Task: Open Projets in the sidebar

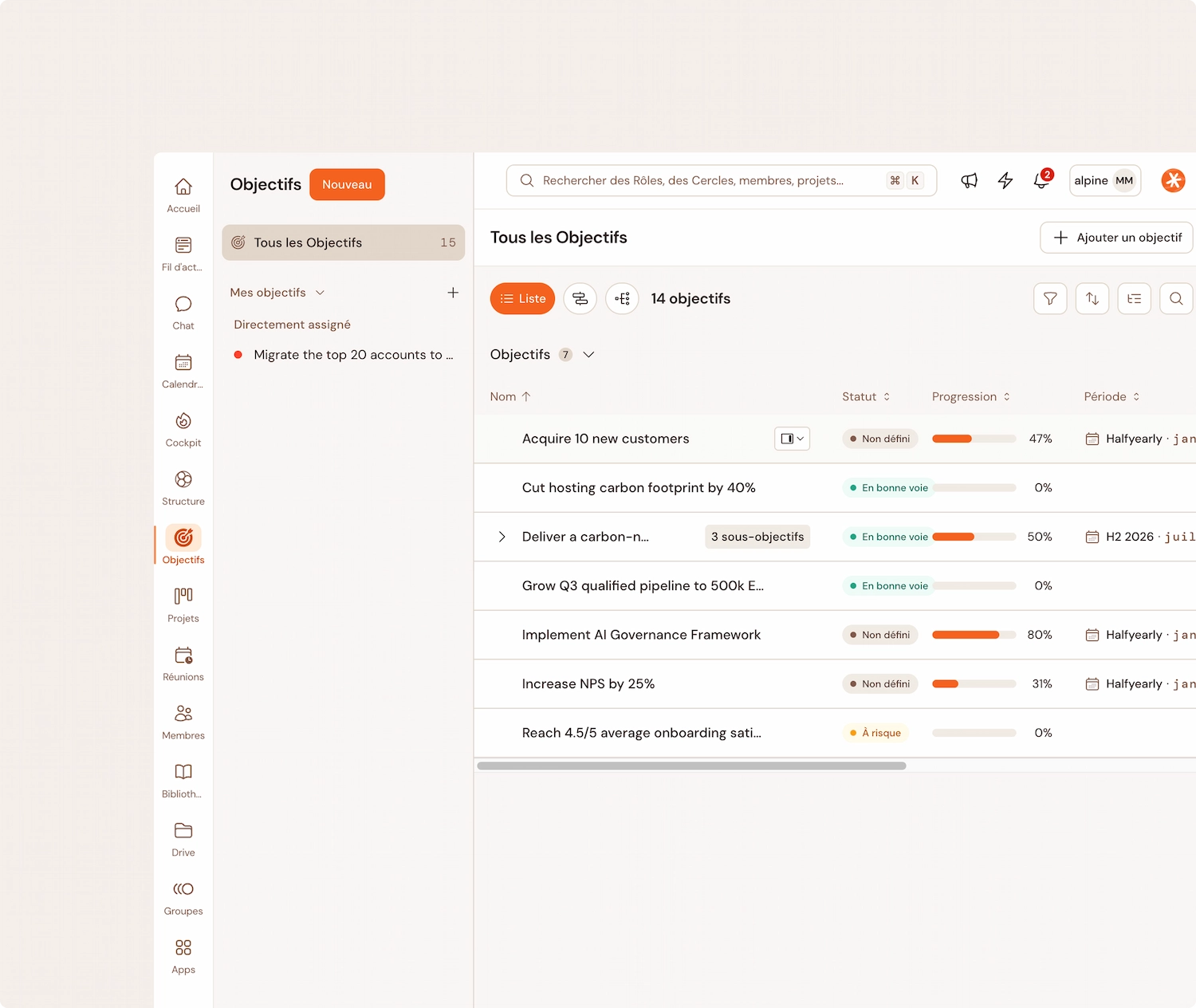Action: (183, 604)
